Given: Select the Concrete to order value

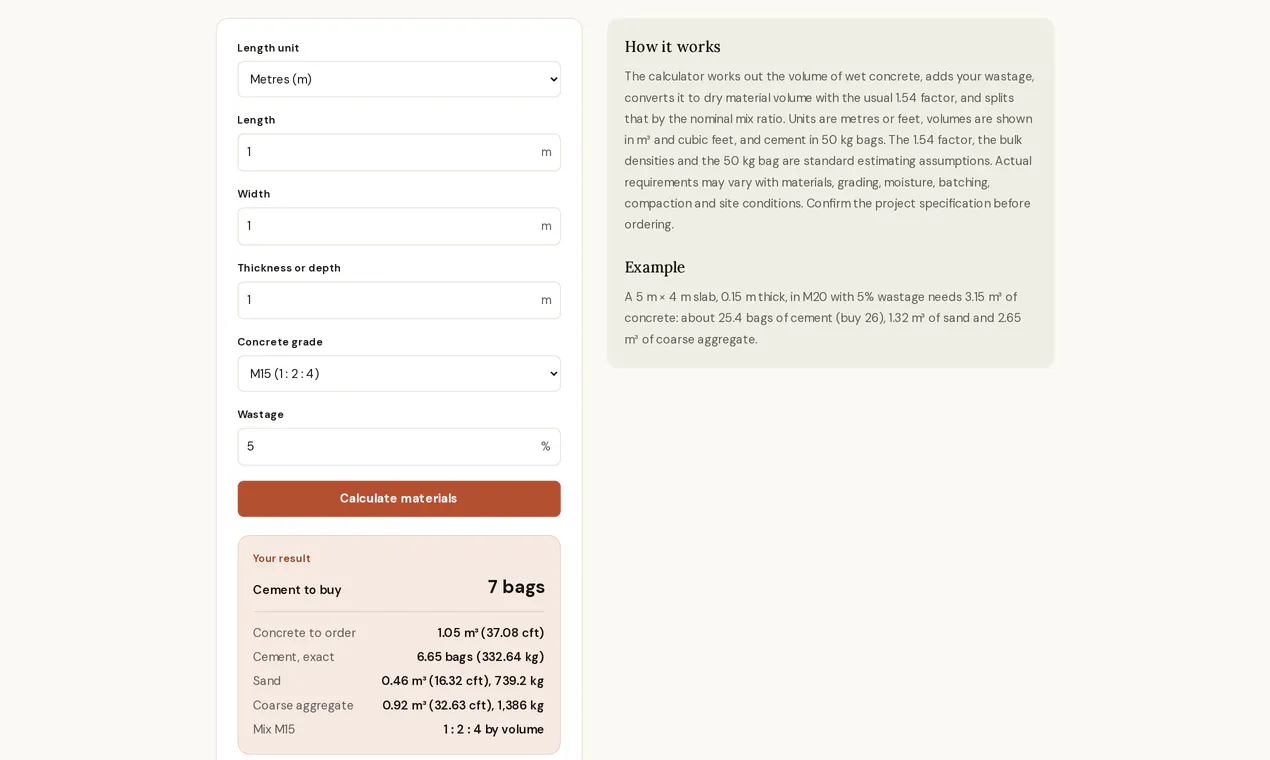Looking at the screenshot, I should click(x=490, y=633).
